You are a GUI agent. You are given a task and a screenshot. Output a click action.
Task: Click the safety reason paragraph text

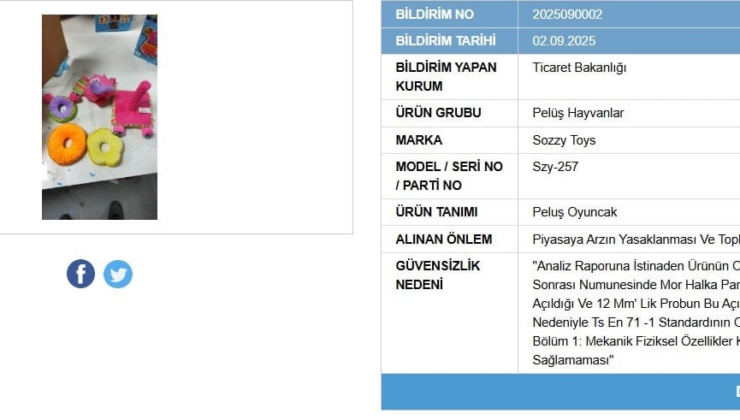coord(636,313)
